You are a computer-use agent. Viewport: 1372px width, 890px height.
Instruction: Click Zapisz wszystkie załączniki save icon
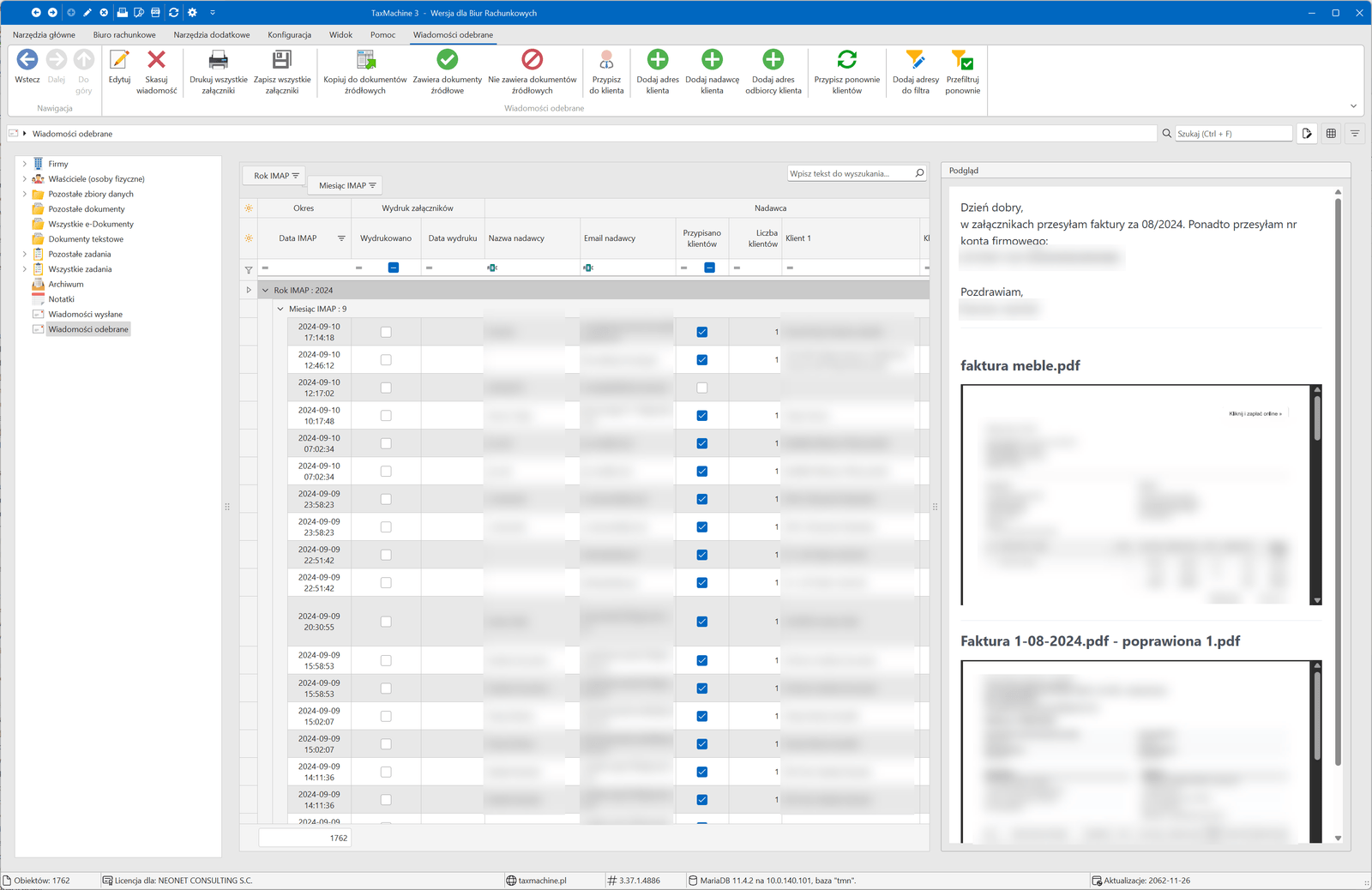click(x=282, y=60)
